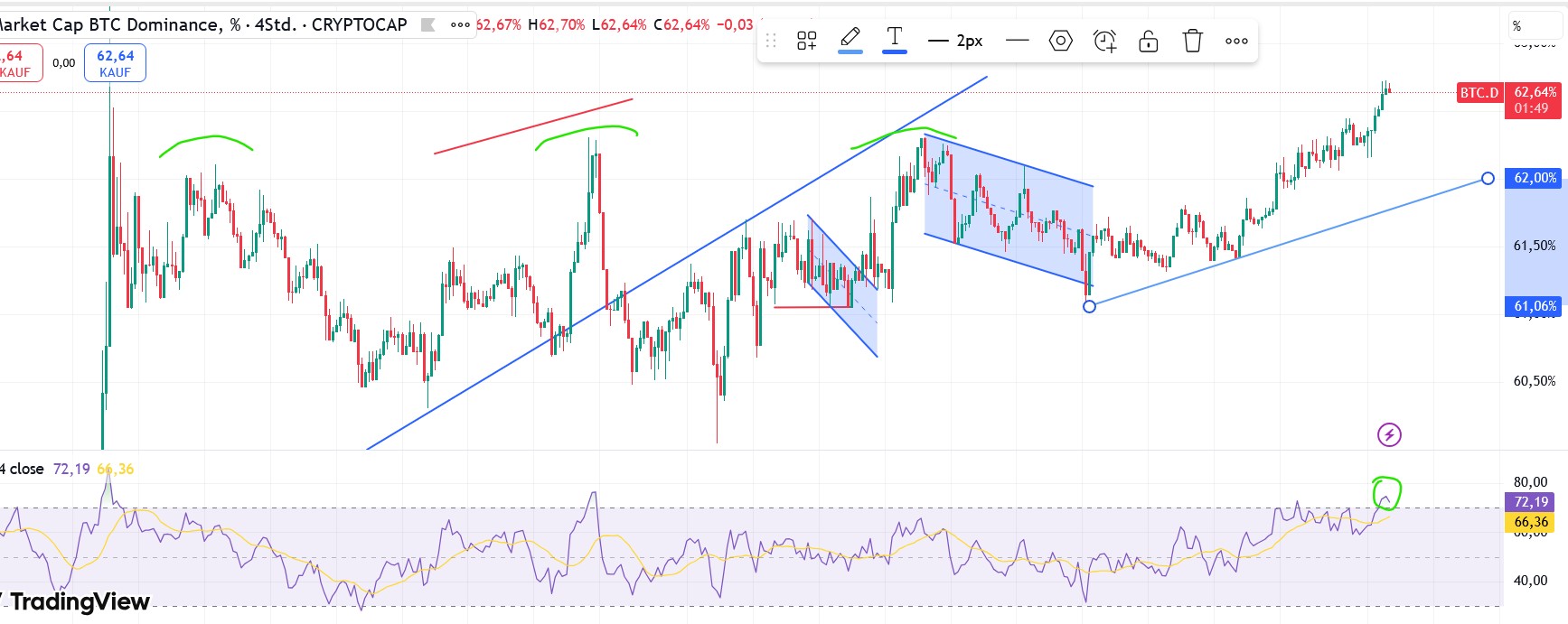Screen dimensions: 1568x624
Task: Click the 40,00 RSI axis label
Action: (1531, 581)
